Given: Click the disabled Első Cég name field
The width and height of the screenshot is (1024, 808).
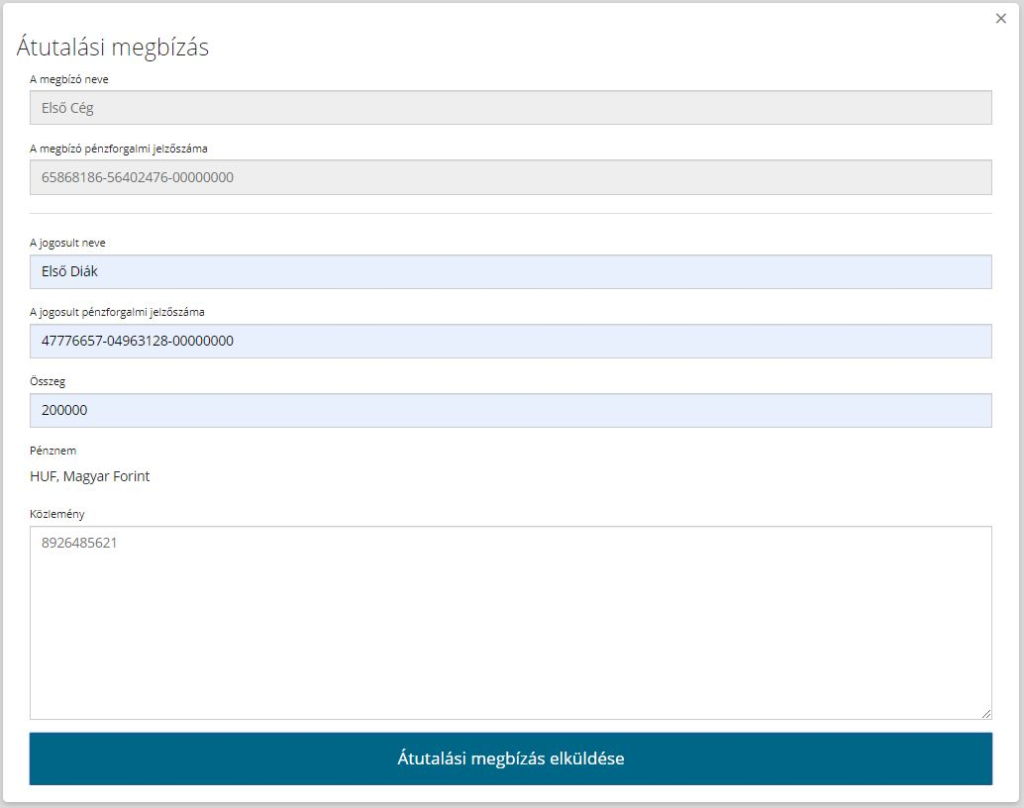Looking at the screenshot, I should (510, 108).
